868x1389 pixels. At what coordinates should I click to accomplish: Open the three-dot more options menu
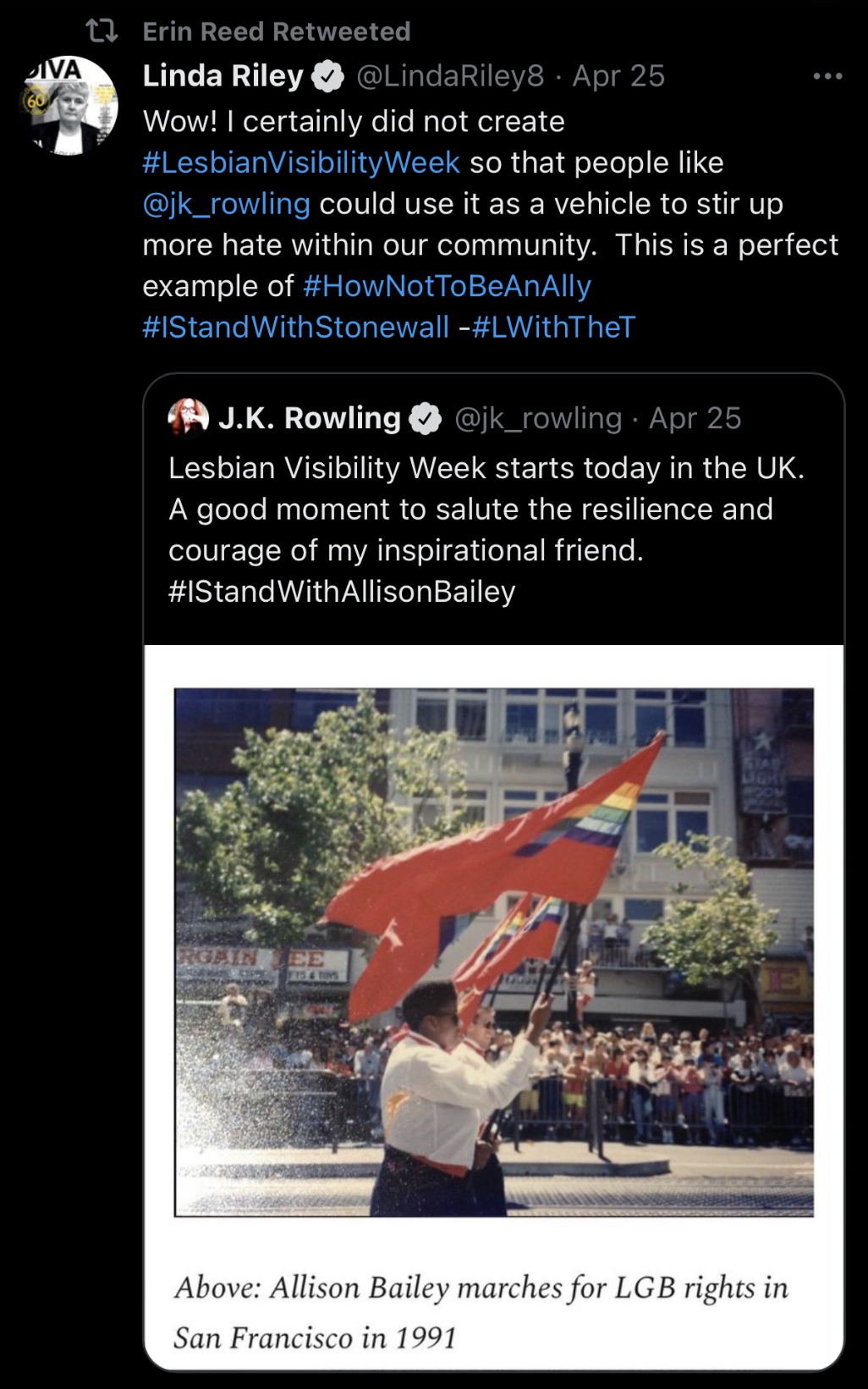click(x=827, y=76)
